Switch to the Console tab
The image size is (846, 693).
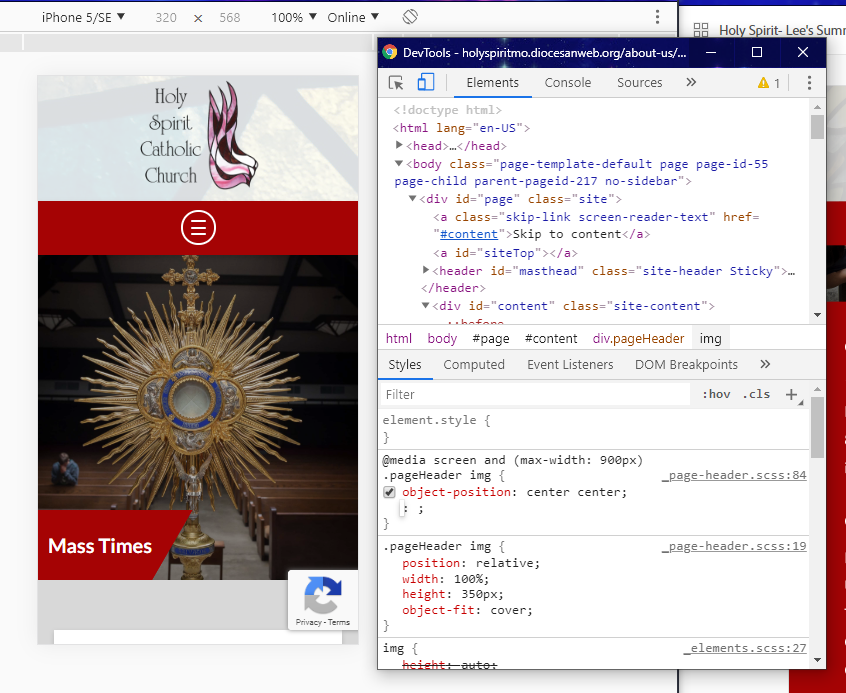(x=567, y=83)
